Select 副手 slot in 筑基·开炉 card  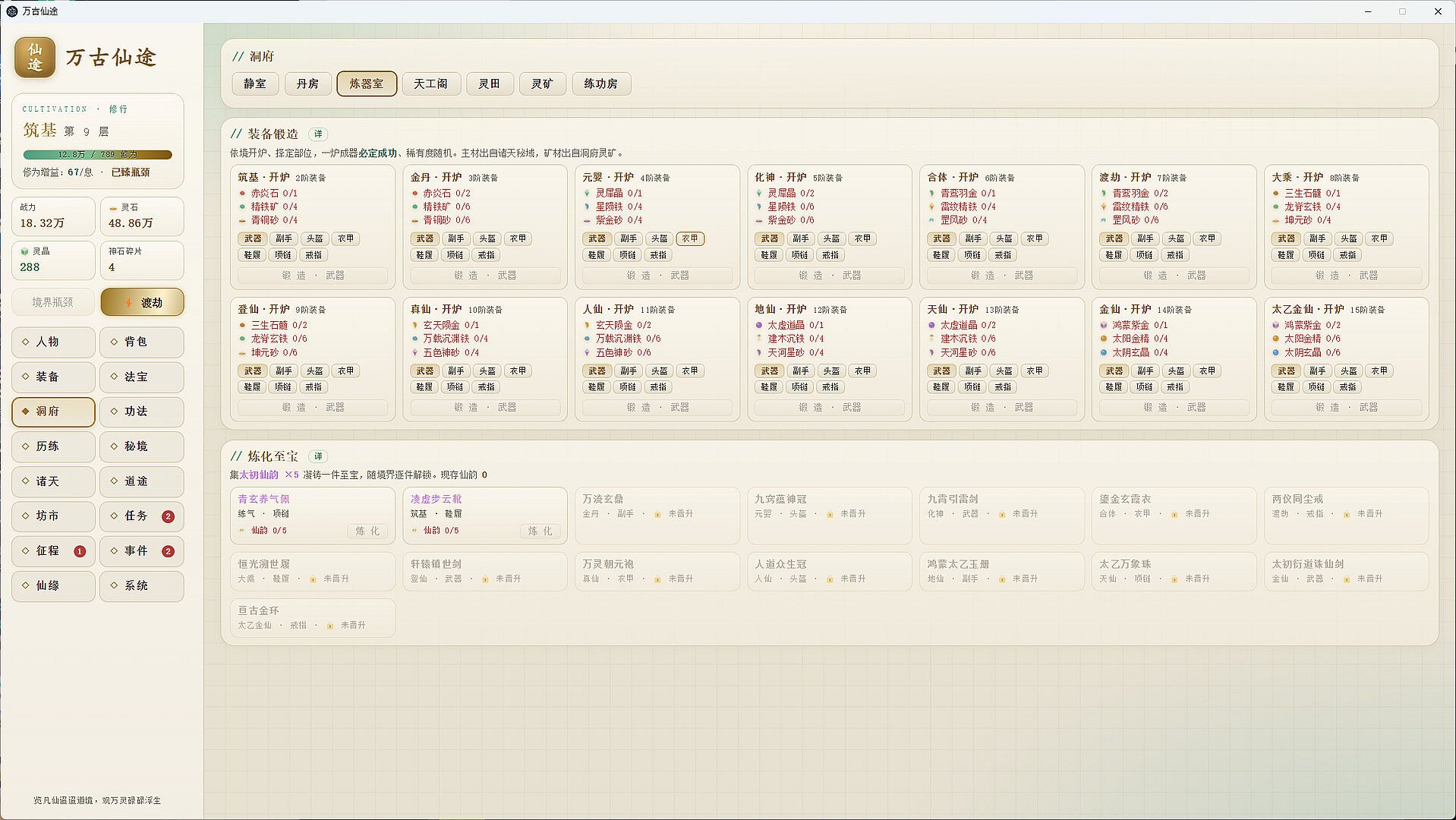(x=284, y=238)
